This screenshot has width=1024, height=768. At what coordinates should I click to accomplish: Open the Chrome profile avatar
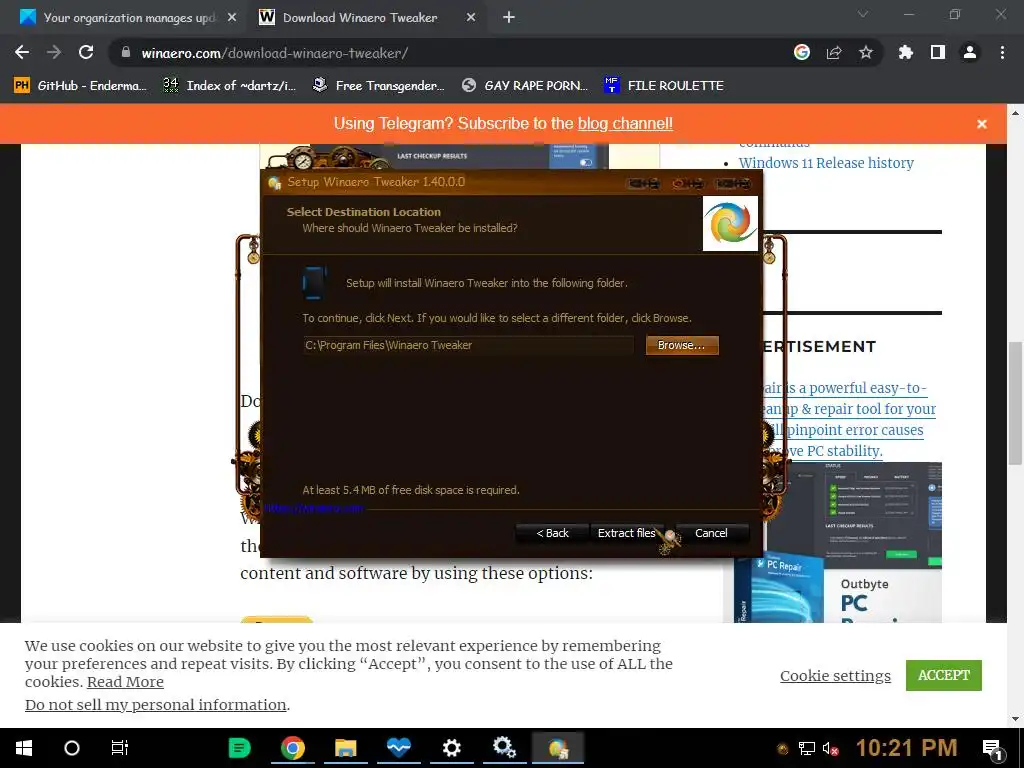coord(970,53)
